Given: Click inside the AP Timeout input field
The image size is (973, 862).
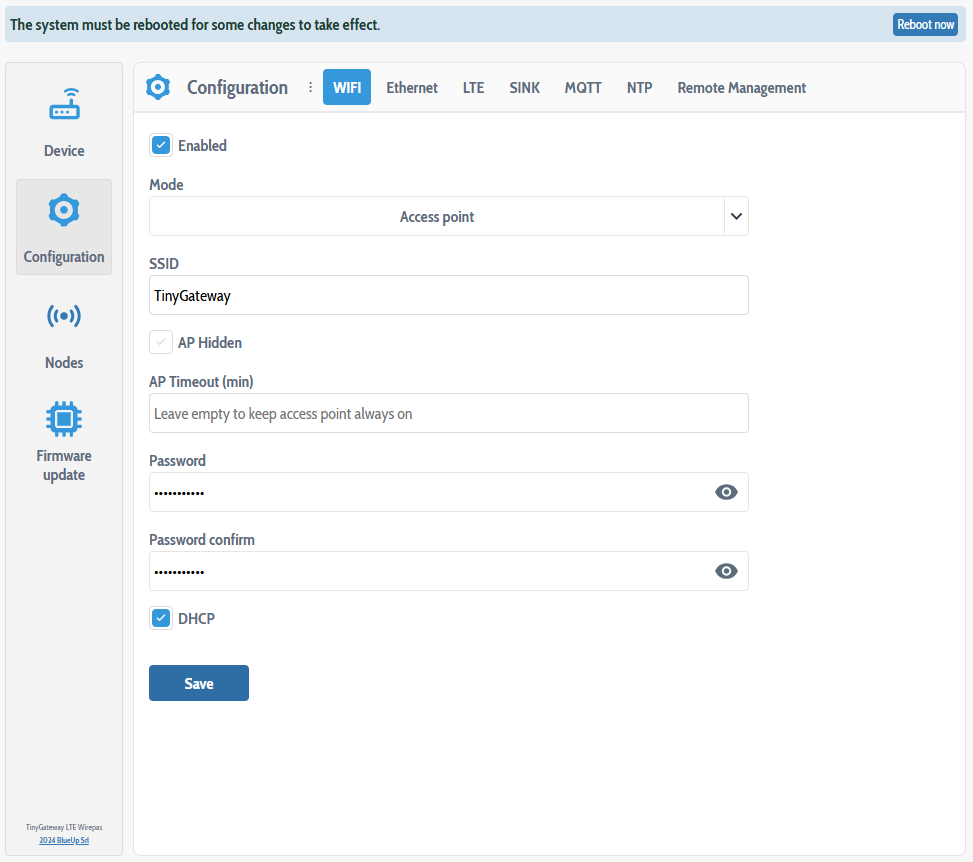Looking at the screenshot, I should (x=448, y=413).
